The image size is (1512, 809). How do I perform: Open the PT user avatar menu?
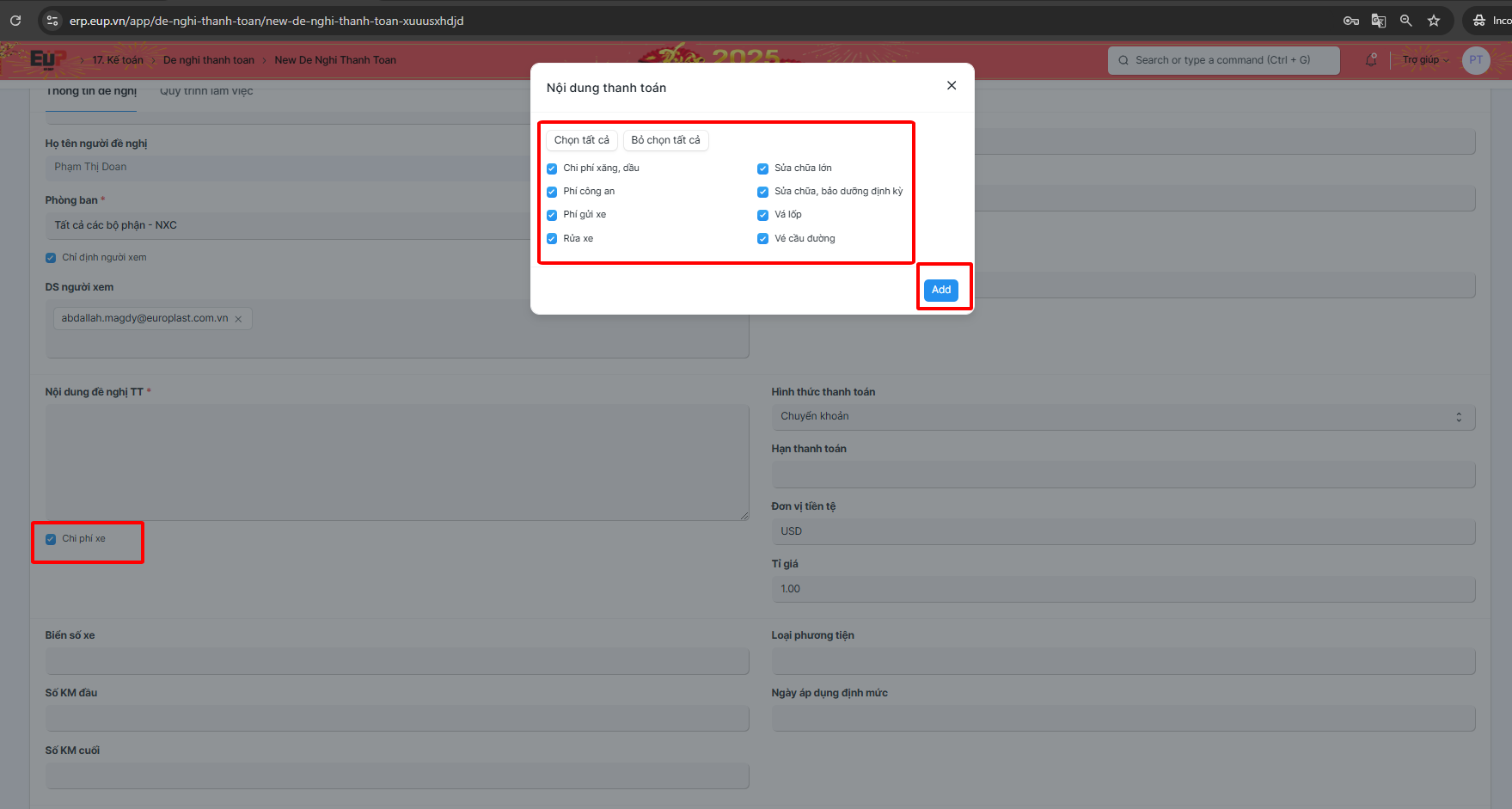[x=1475, y=60]
